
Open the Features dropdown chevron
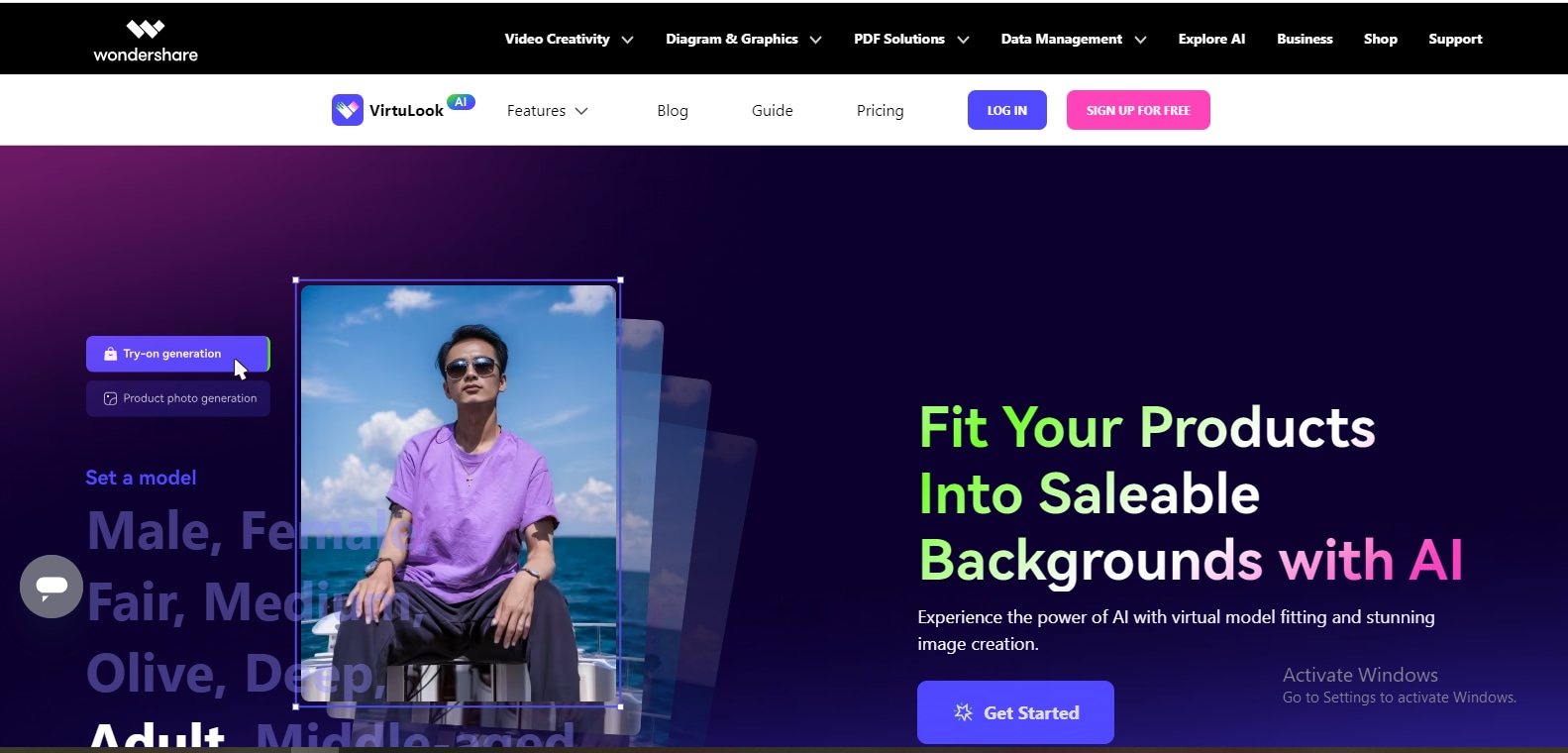(581, 111)
